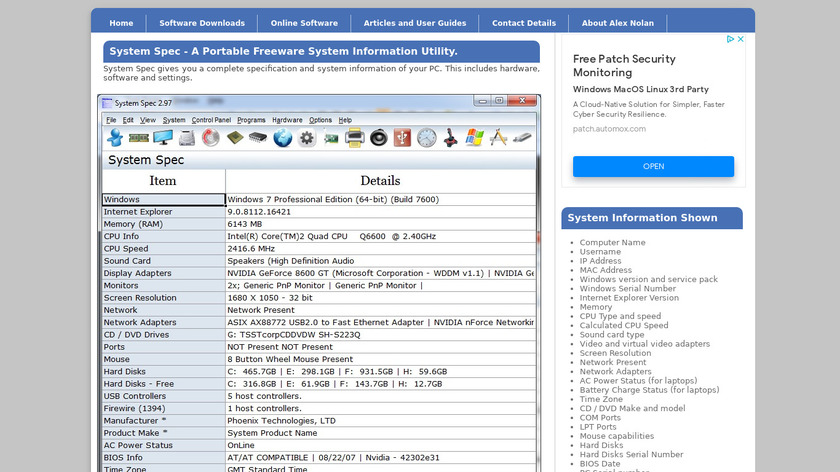Click the red USB icon

point(403,138)
